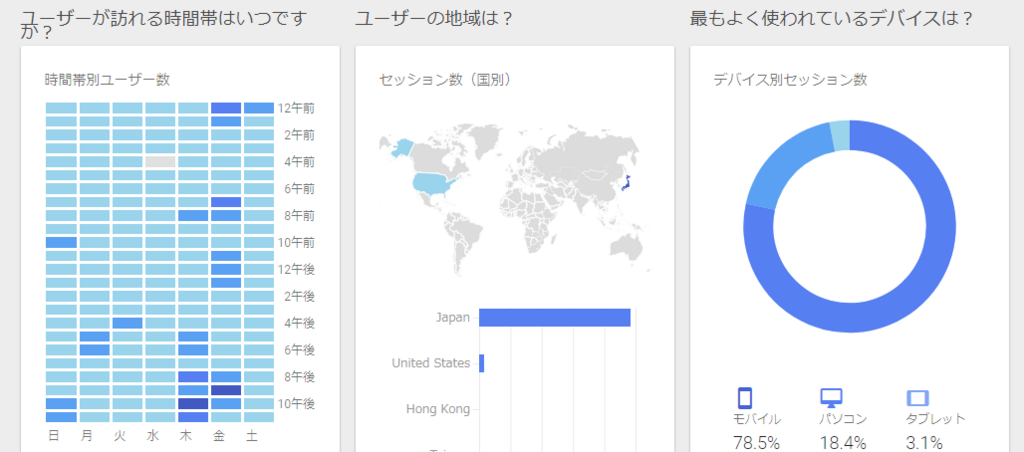The height and width of the screenshot is (452, 1024).
Task: Click the Sunday 10午前 heatmap cell
Action: tap(61, 242)
